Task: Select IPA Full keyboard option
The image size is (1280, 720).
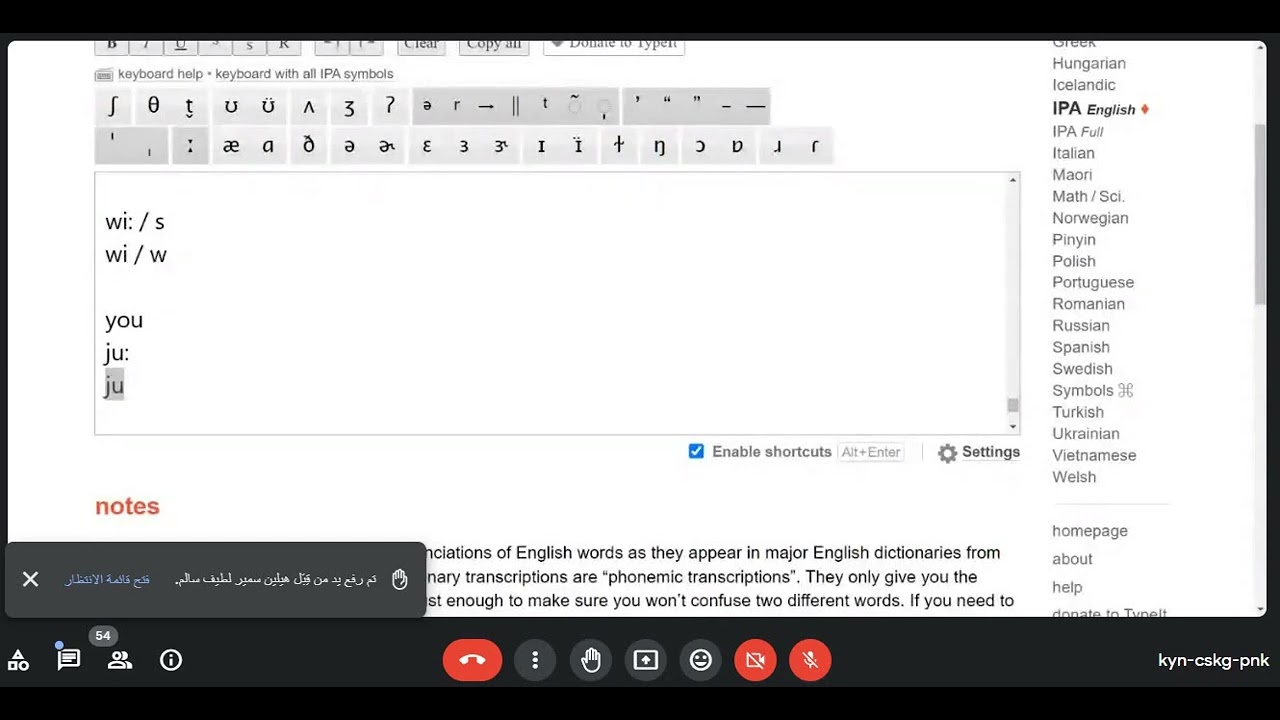Action: click(1078, 131)
